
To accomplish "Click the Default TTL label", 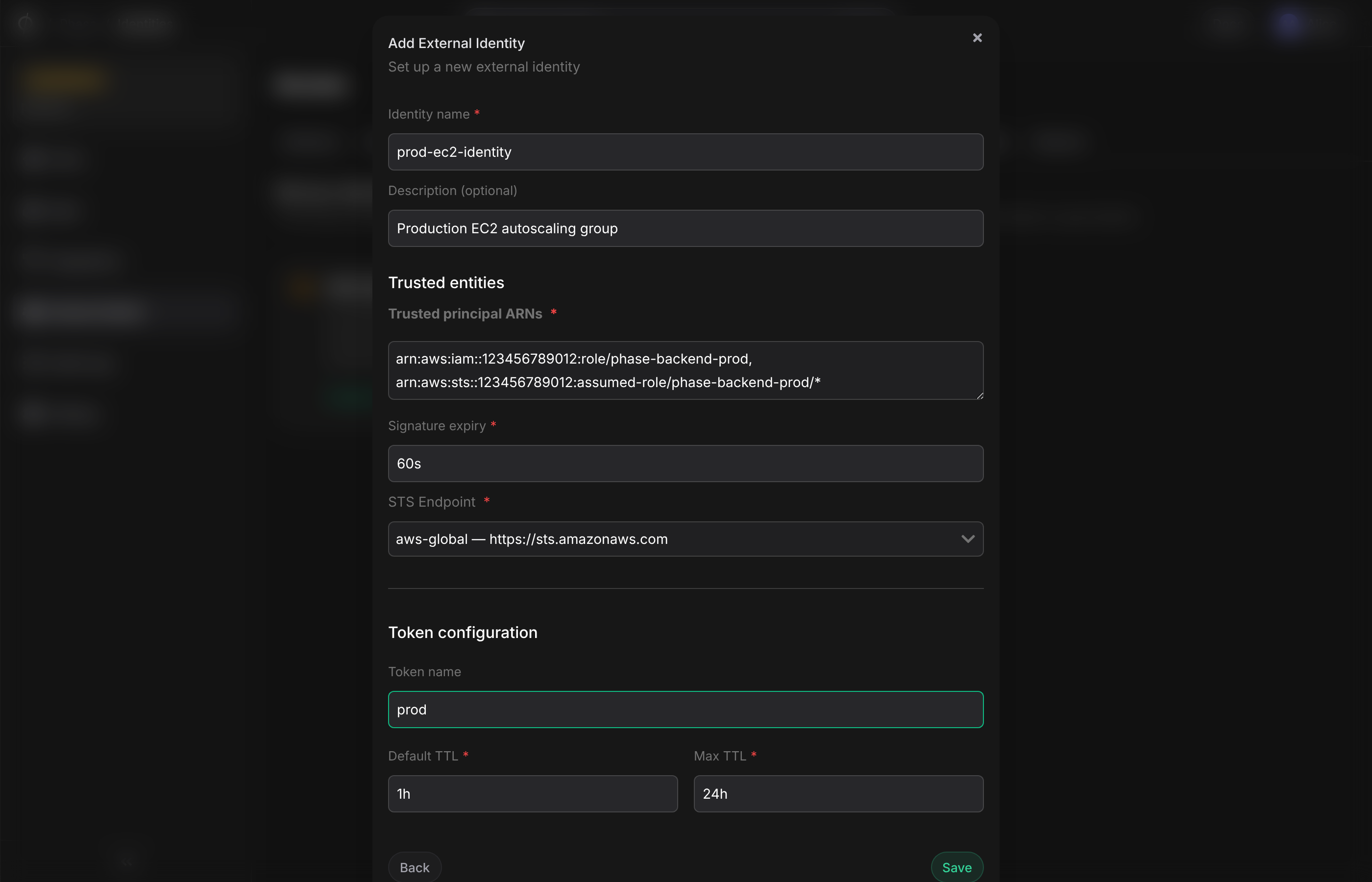I will [422, 756].
